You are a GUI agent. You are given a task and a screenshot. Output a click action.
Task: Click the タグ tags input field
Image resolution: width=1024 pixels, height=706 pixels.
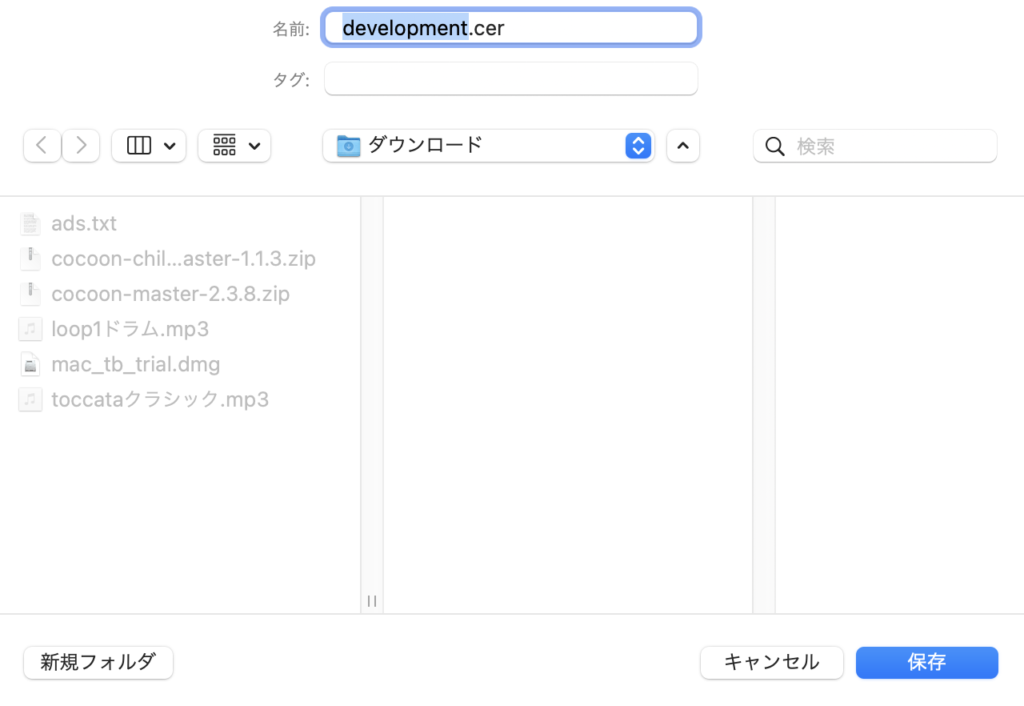click(x=511, y=79)
